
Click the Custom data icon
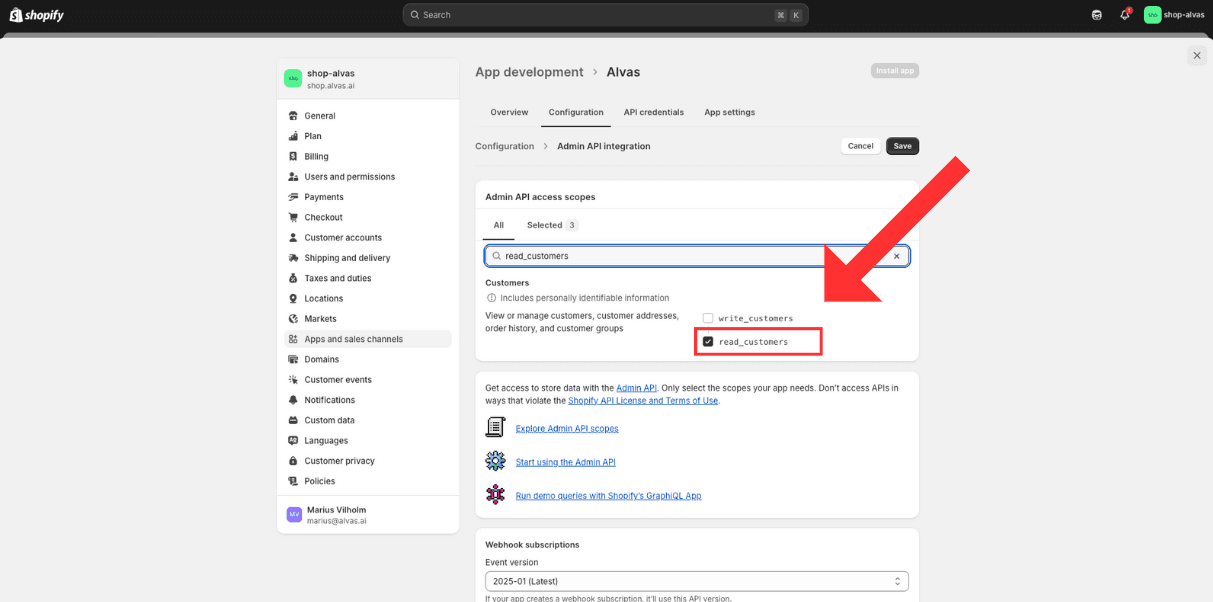coord(293,420)
